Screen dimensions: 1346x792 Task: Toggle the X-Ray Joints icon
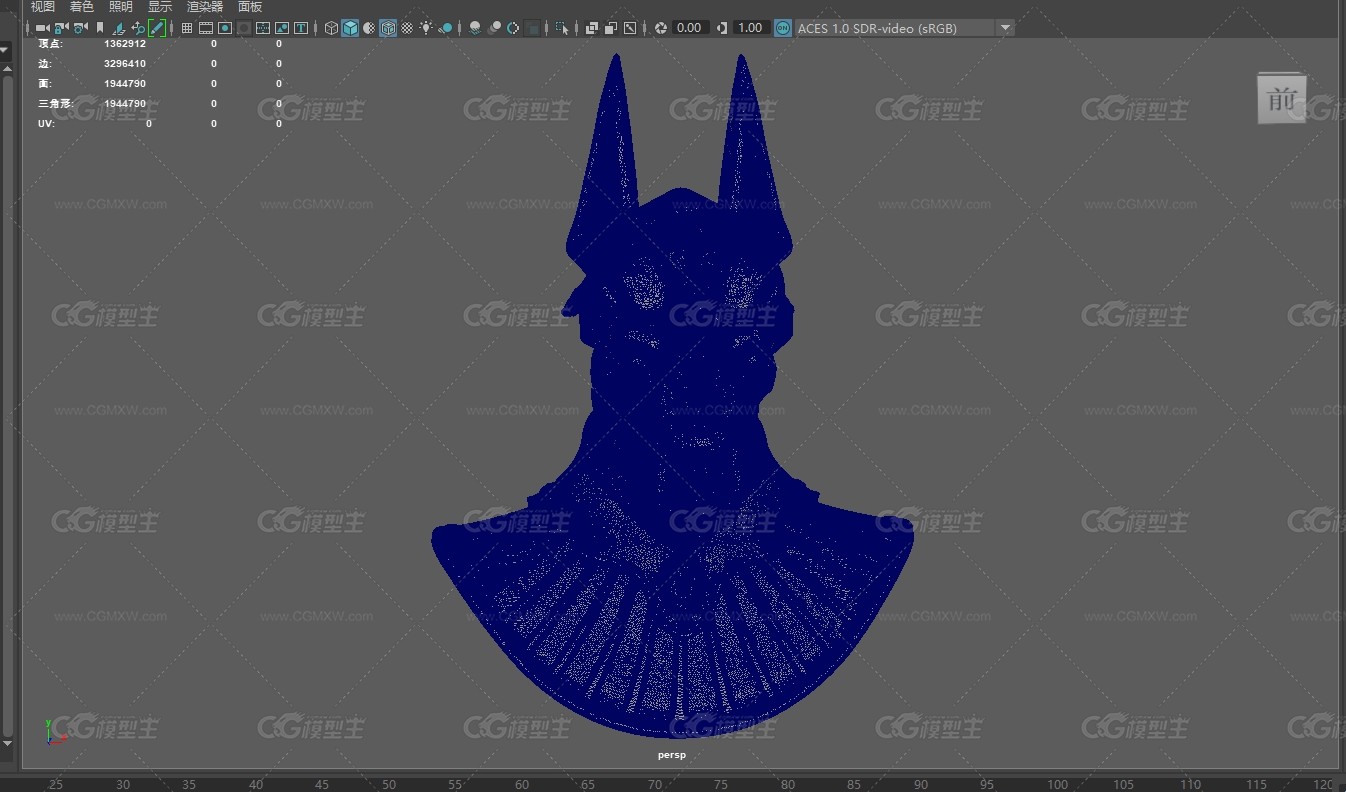coord(630,28)
